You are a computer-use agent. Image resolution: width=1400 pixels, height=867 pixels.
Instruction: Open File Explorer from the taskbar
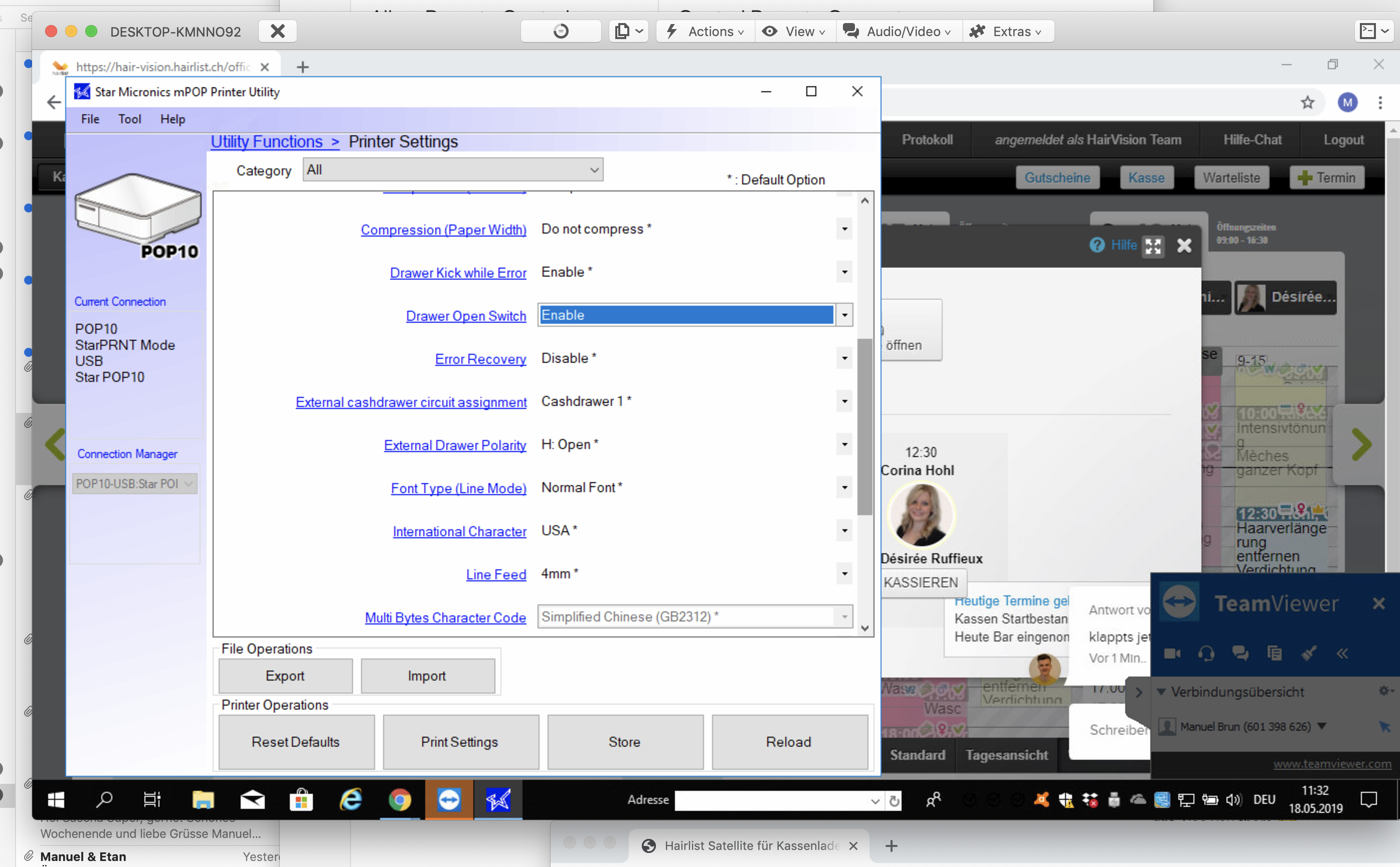click(203, 800)
